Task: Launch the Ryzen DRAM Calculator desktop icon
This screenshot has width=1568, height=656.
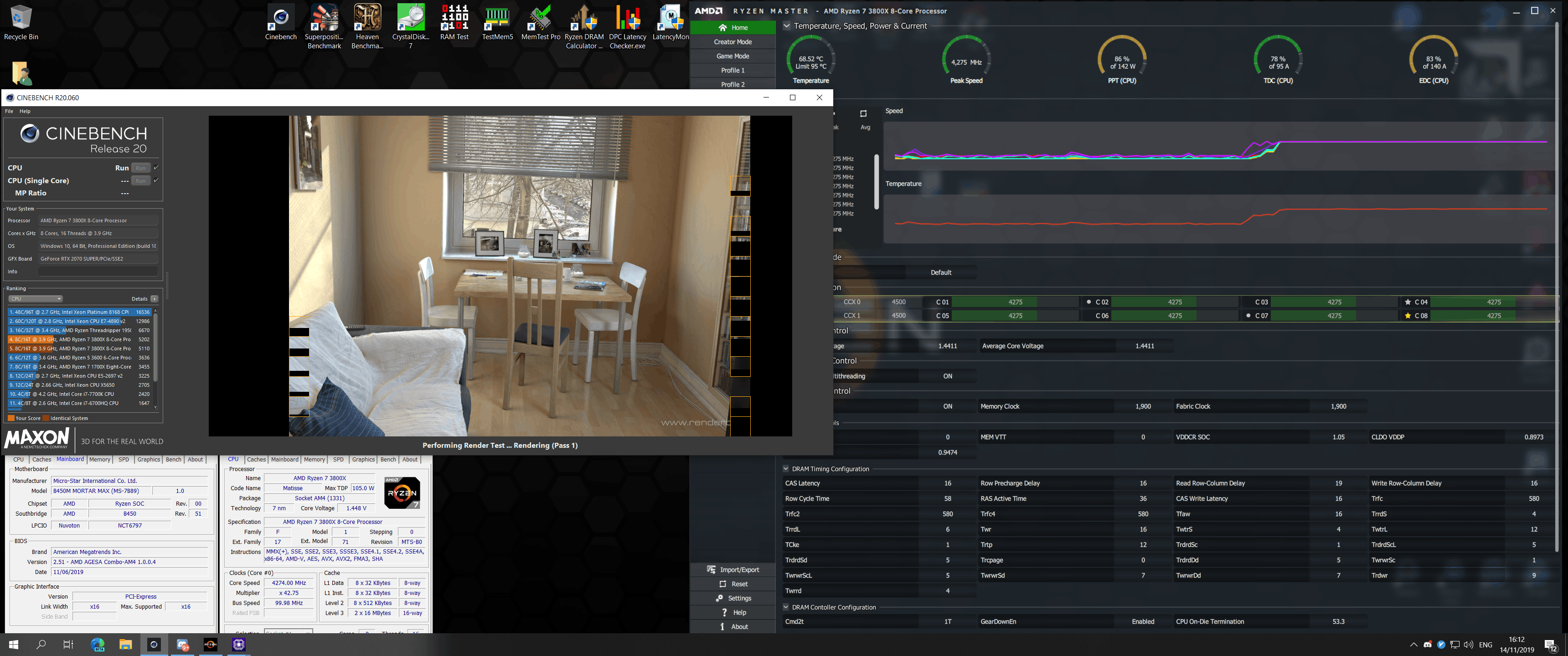Action: point(584,26)
